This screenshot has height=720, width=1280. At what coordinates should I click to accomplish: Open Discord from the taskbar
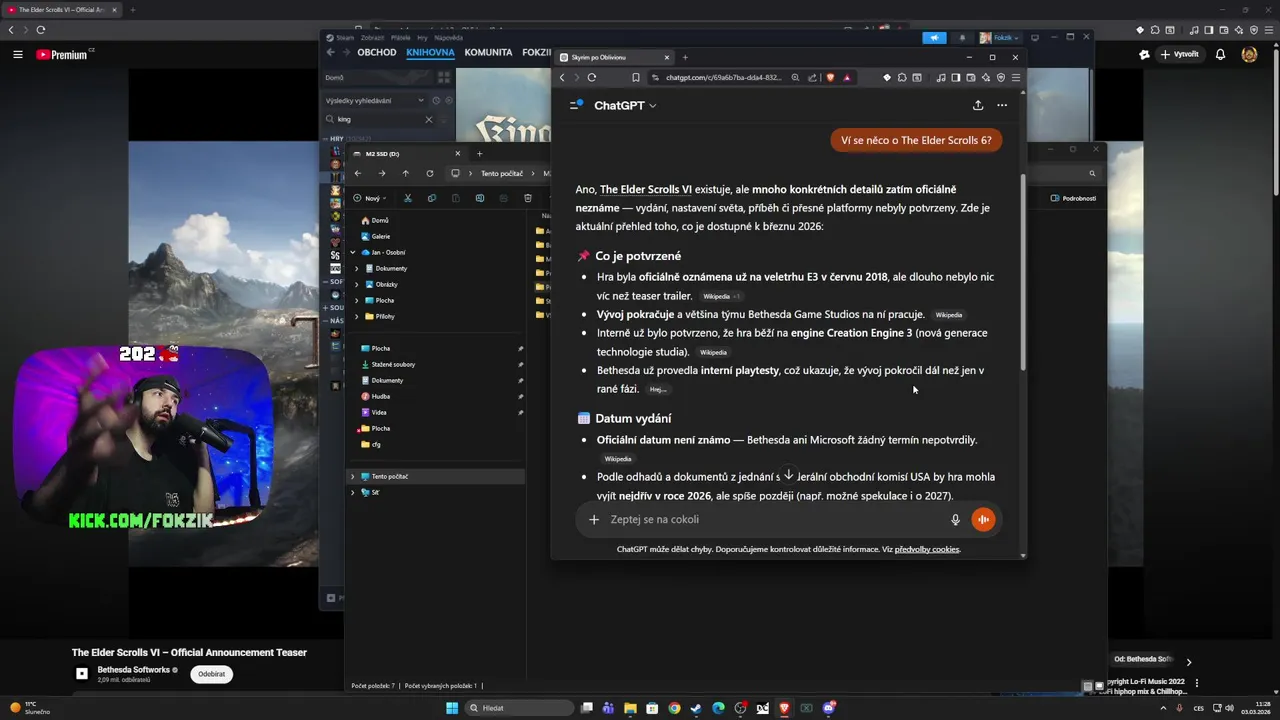(828, 708)
